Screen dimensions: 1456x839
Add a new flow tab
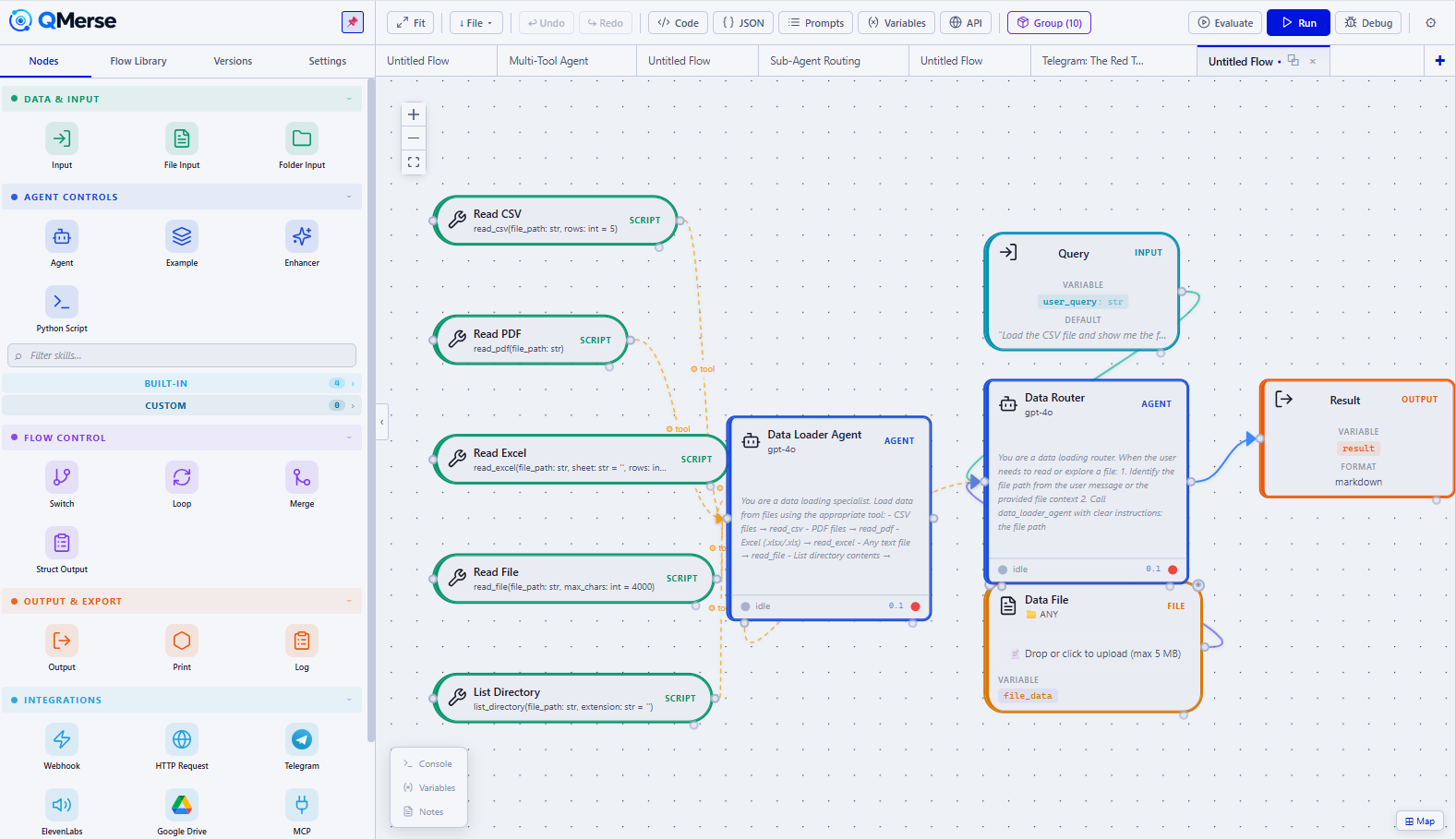coord(1439,61)
